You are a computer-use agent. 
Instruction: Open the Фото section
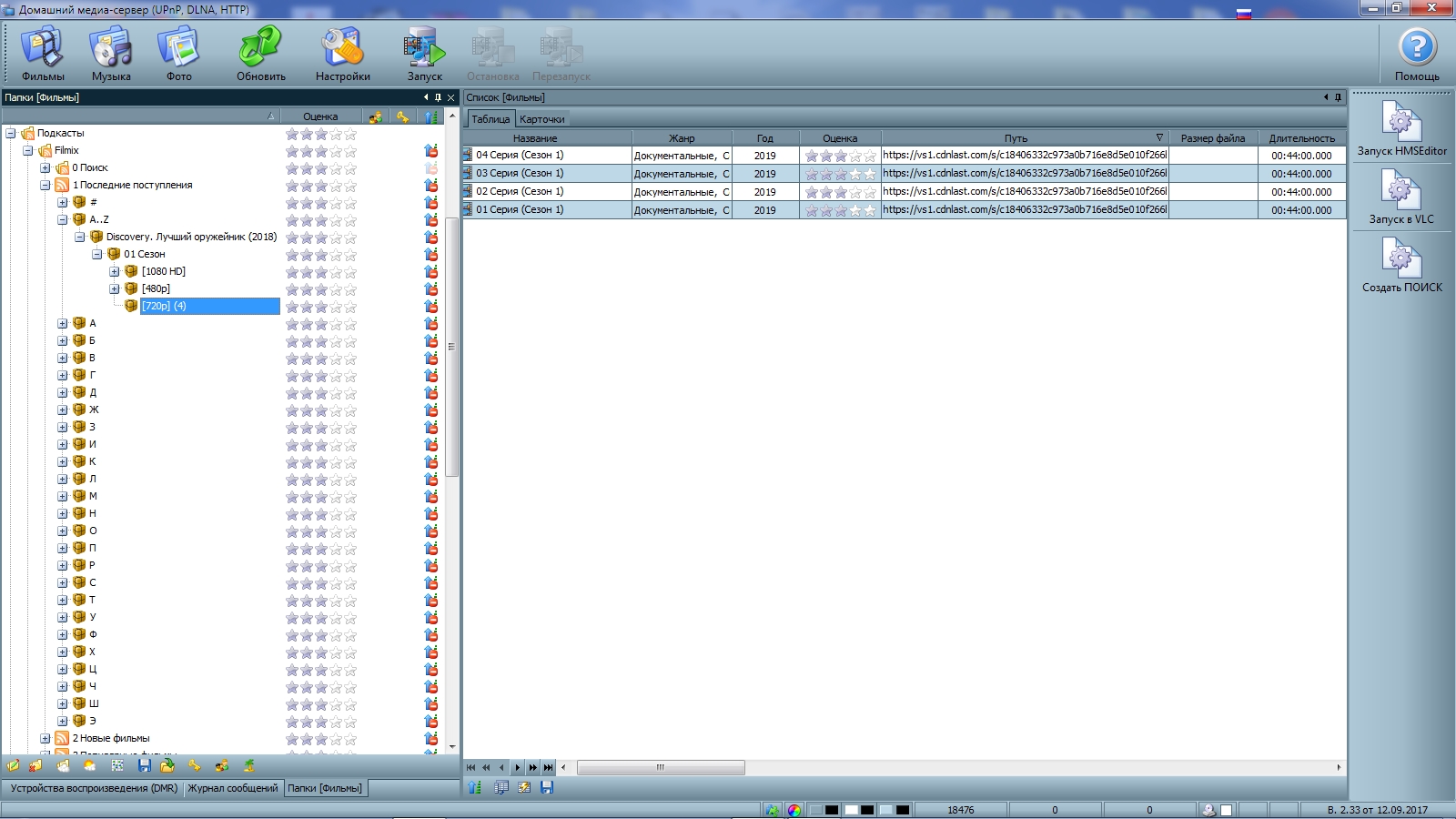click(178, 54)
